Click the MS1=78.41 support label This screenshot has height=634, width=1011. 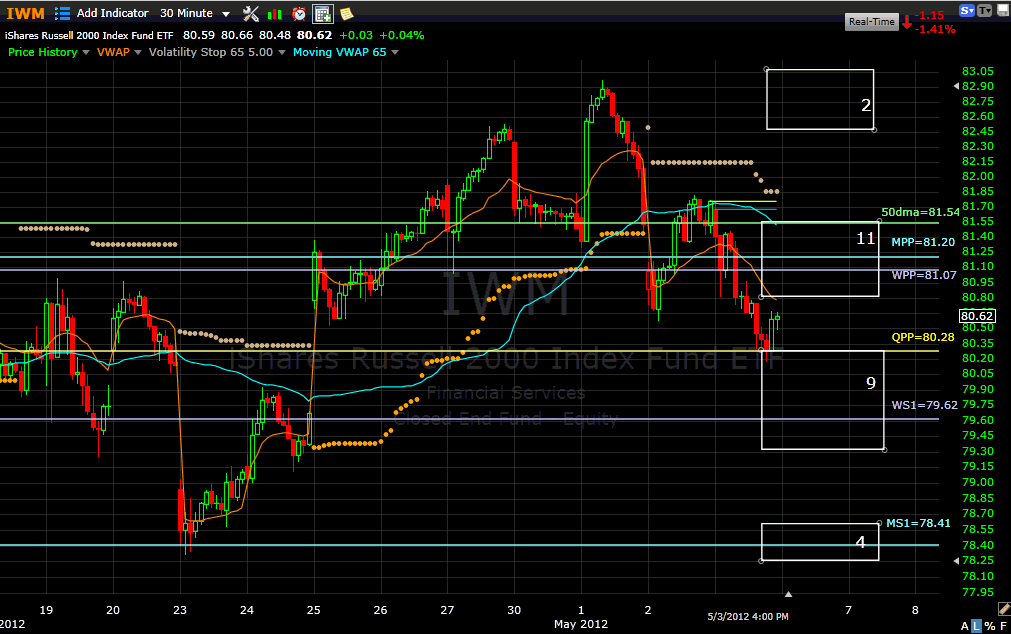pyautogui.click(x=918, y=523)
